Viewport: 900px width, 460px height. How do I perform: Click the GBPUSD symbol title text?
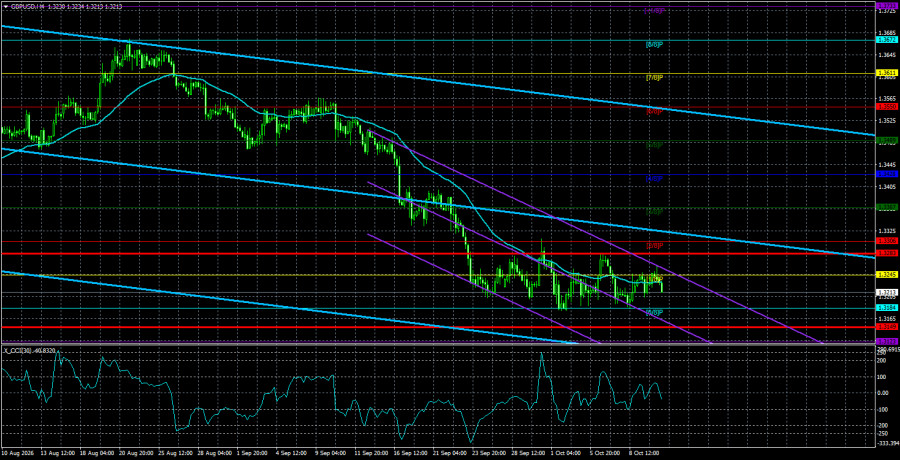tap(29, 6)
